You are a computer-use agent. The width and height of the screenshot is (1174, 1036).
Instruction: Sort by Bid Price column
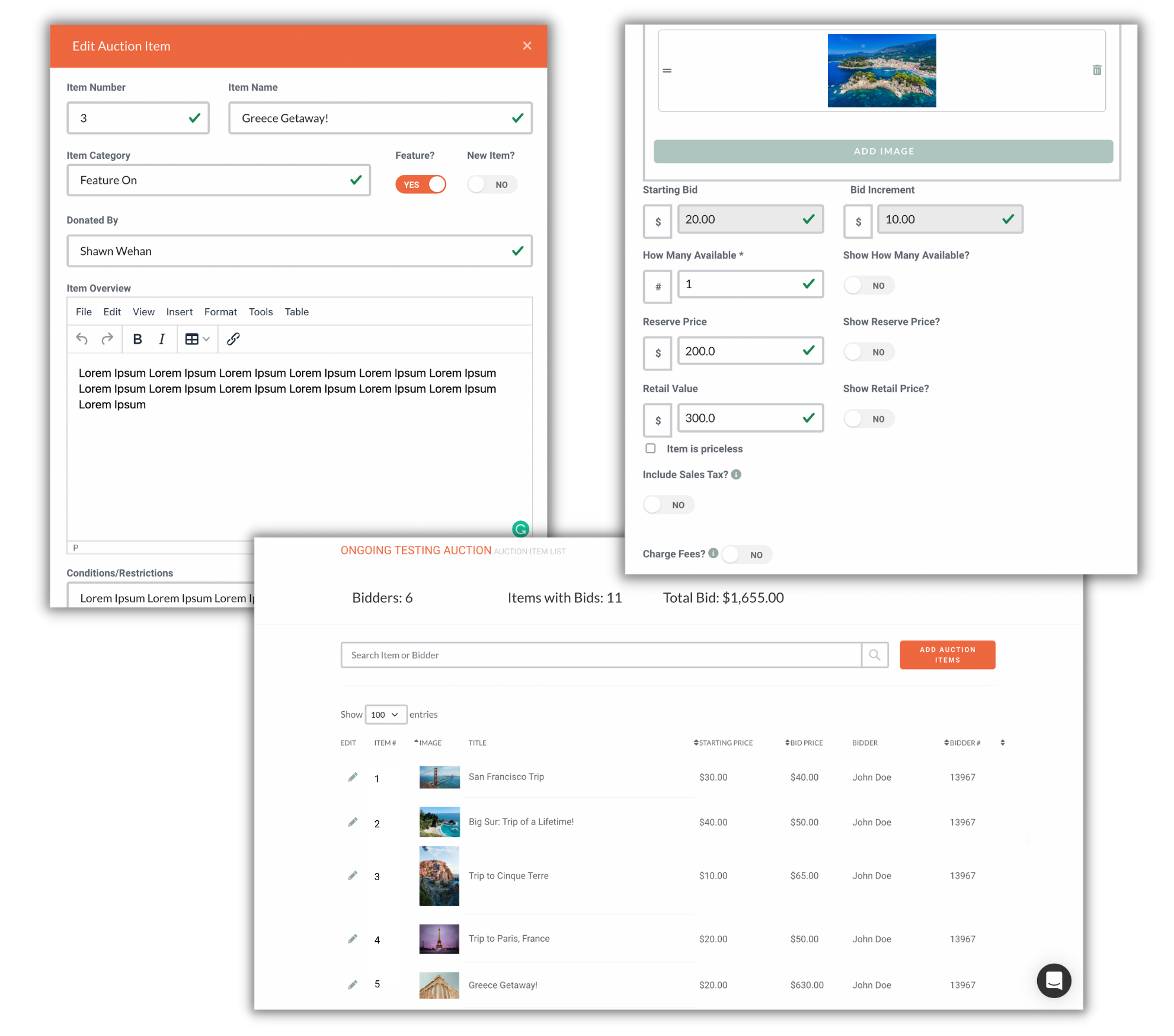click(804, 743)
